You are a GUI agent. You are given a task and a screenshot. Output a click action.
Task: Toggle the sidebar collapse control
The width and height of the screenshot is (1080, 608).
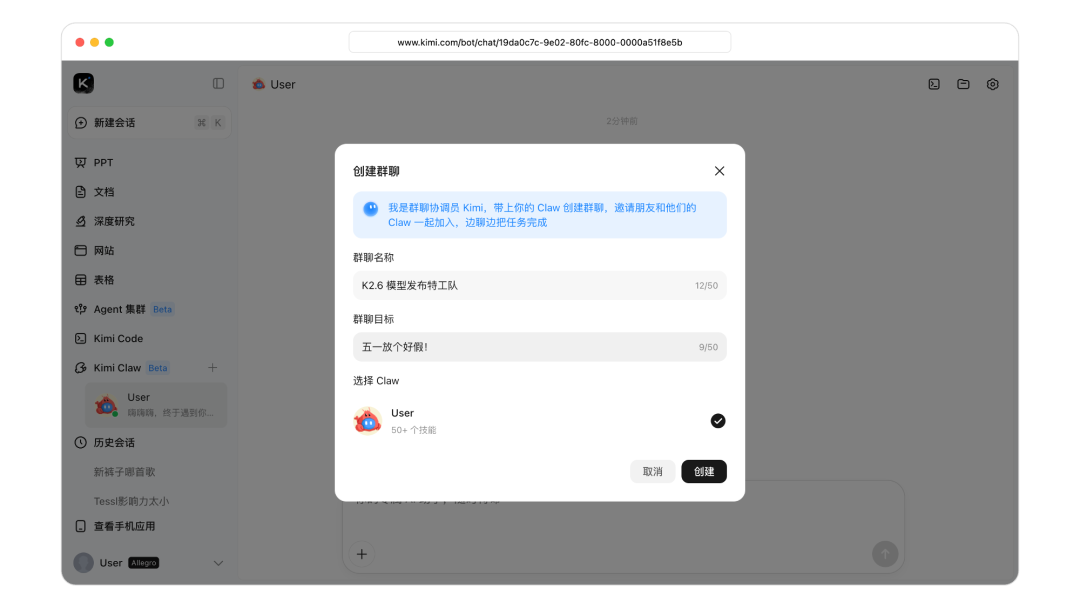coord(218,84)
